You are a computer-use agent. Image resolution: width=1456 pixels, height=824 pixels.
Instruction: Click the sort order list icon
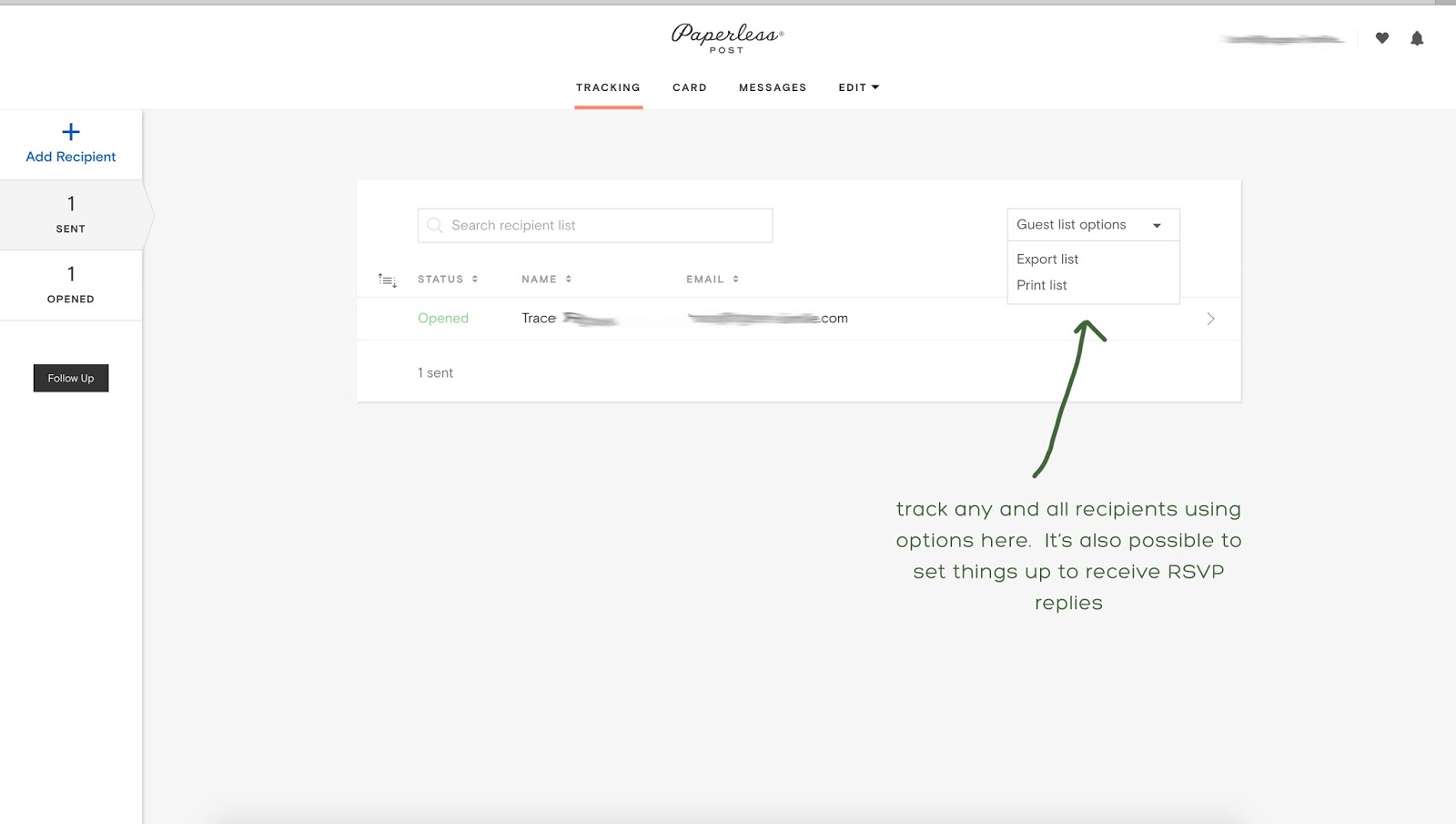[x=387, y=280]
